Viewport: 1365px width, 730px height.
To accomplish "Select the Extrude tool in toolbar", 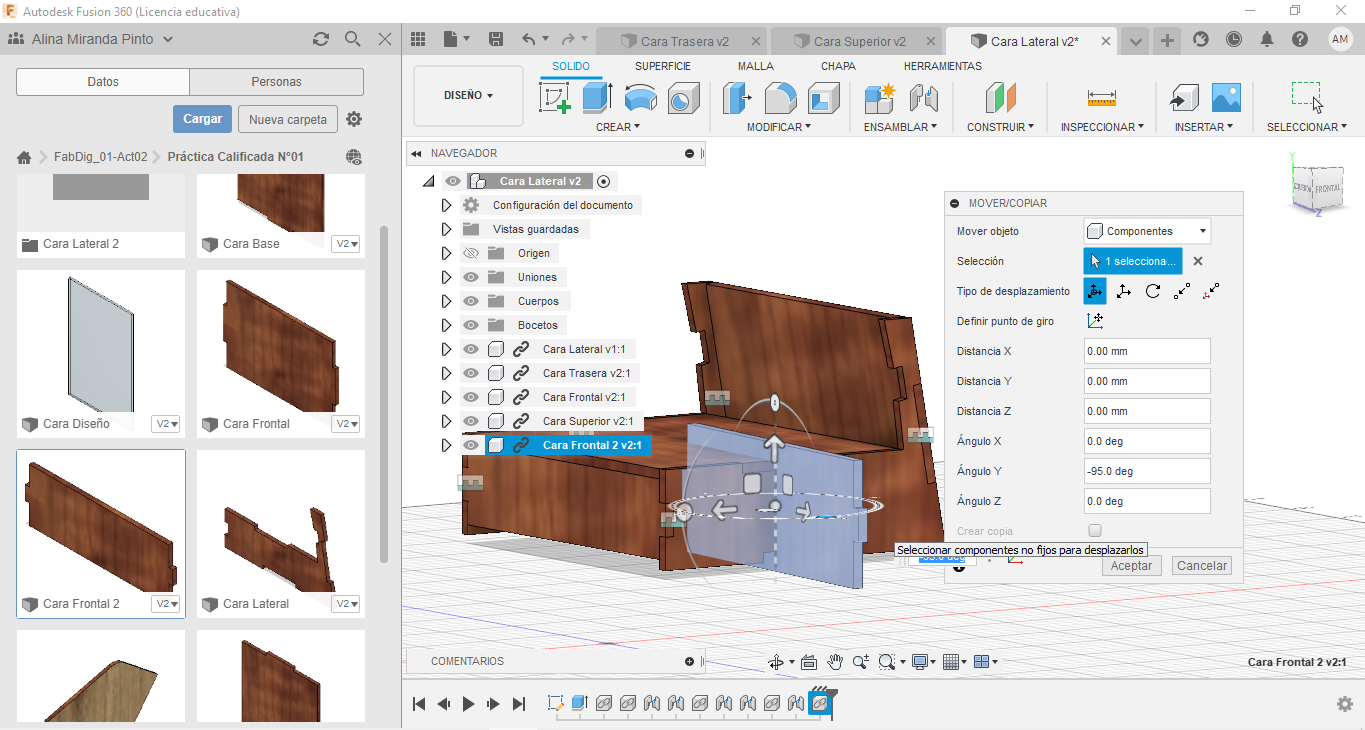I will (597, 98).
